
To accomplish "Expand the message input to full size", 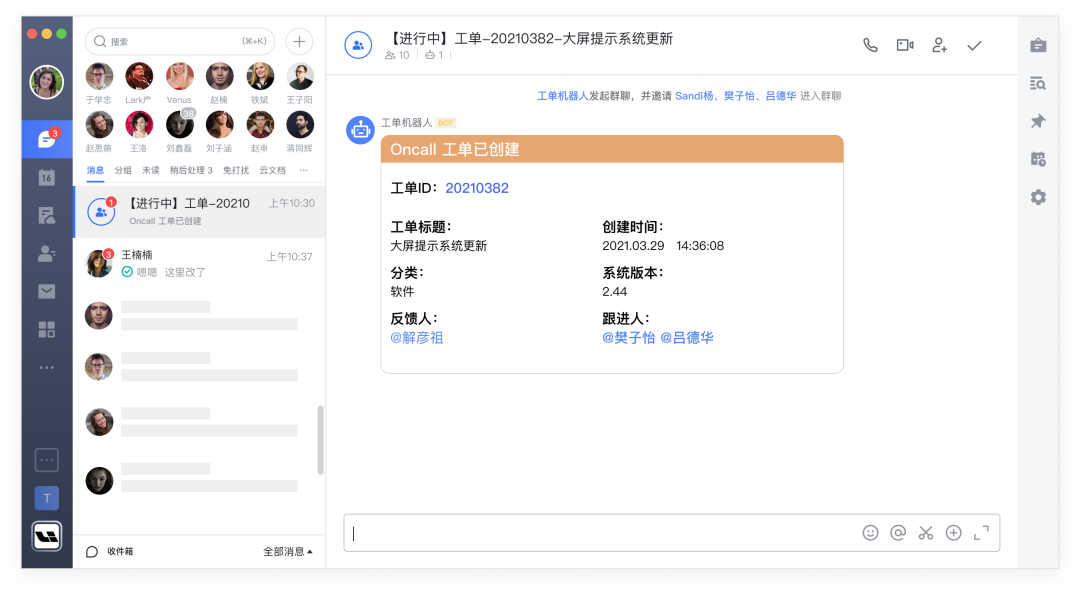I will point(981,533).
